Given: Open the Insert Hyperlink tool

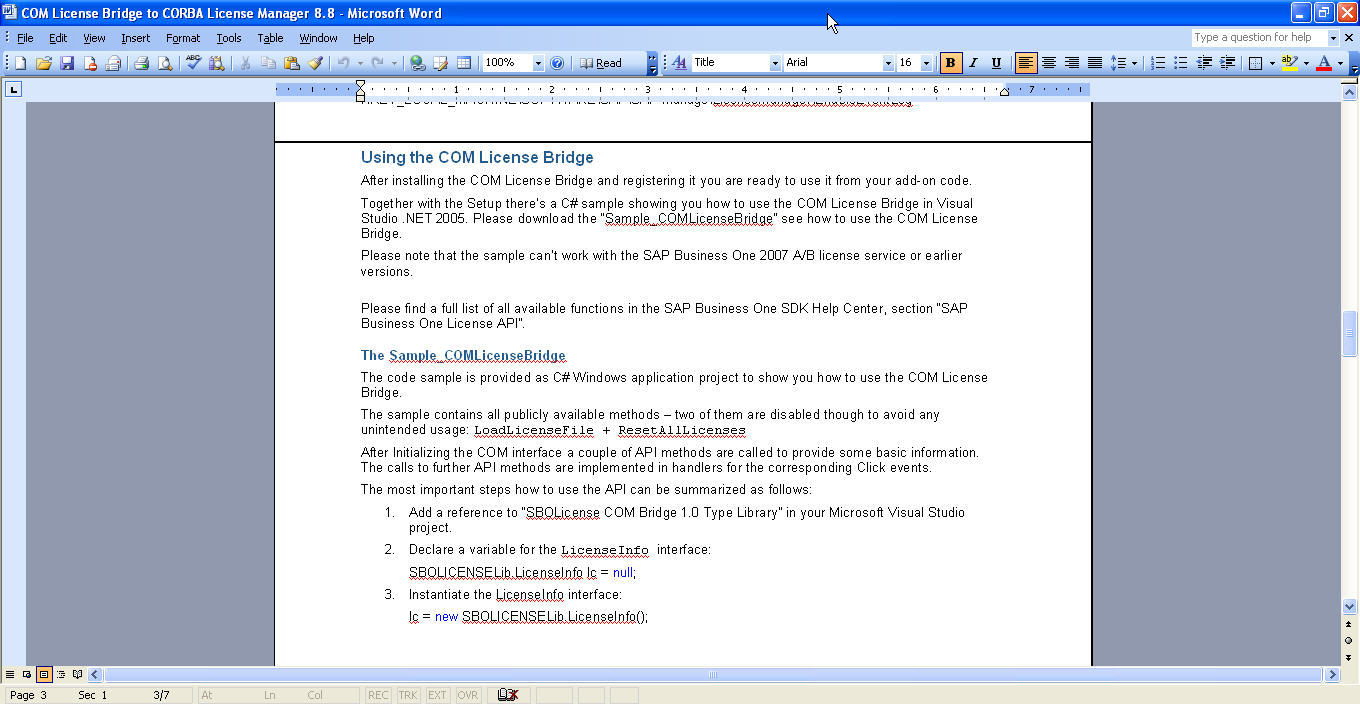Looking at the screenshot, I should 417,62.
